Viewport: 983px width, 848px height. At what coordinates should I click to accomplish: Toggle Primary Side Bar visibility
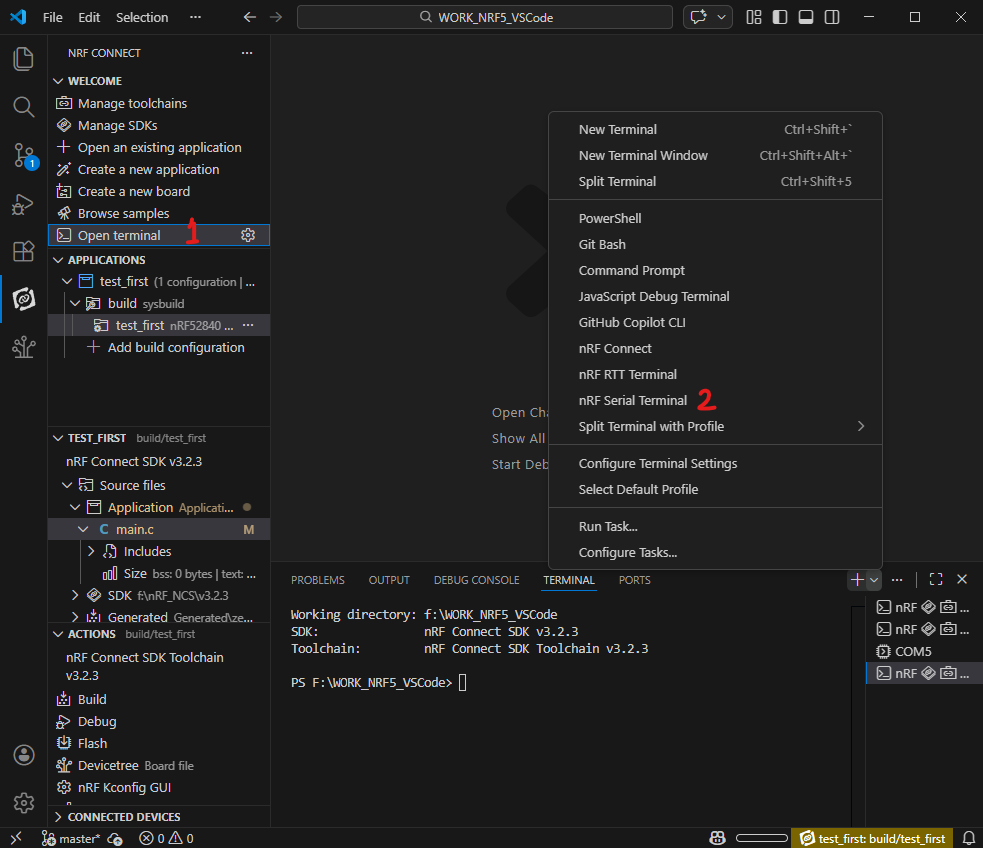[x=780, y=17]
